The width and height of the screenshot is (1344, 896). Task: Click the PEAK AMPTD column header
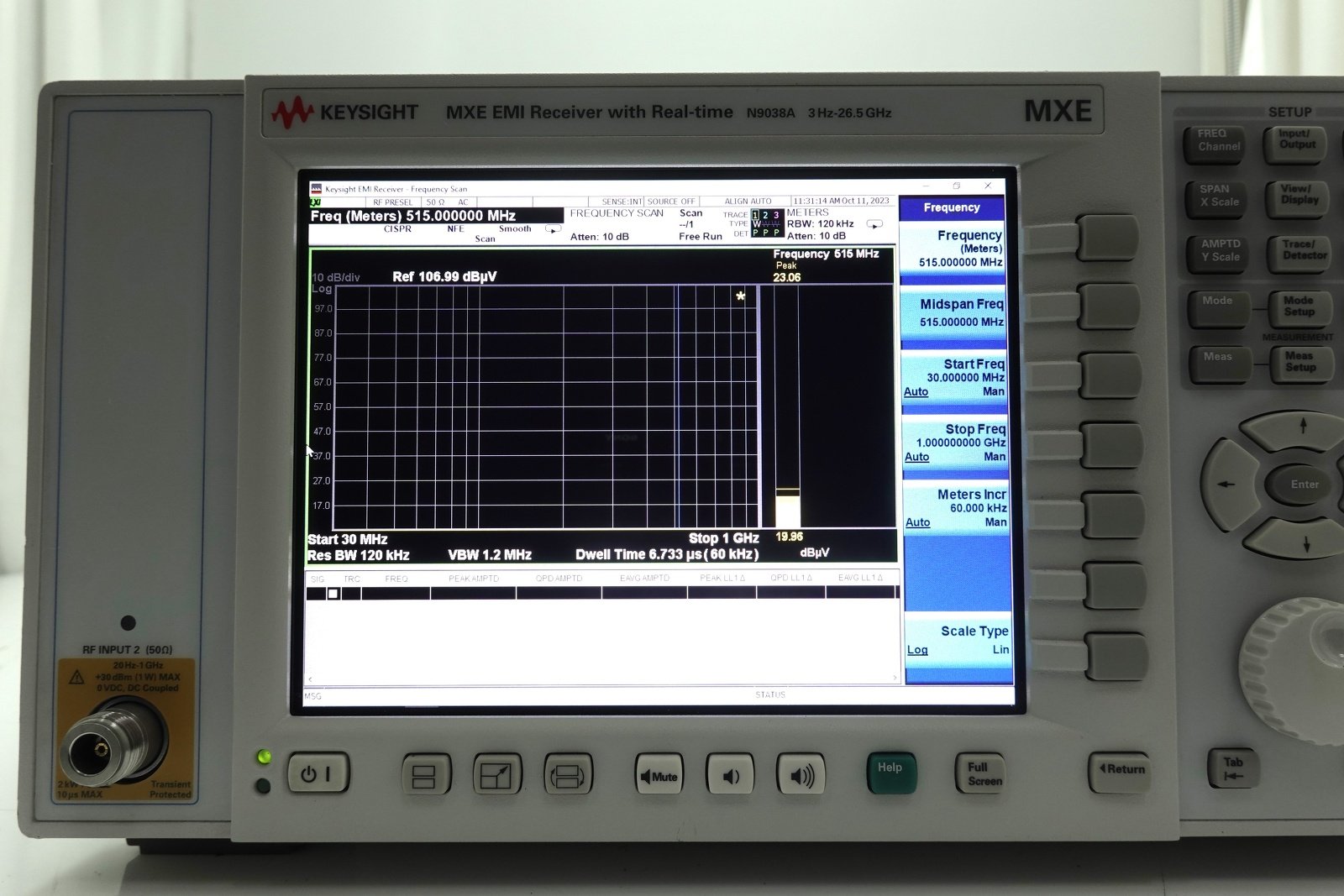tap(474, 579)
